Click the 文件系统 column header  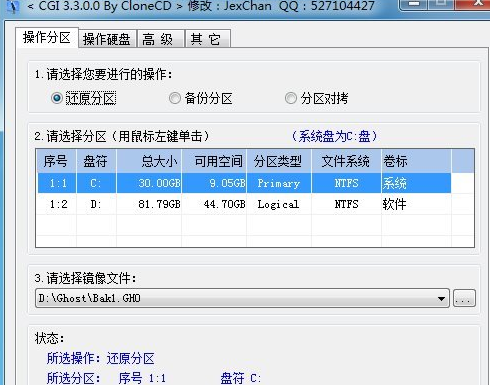point(346,161)
